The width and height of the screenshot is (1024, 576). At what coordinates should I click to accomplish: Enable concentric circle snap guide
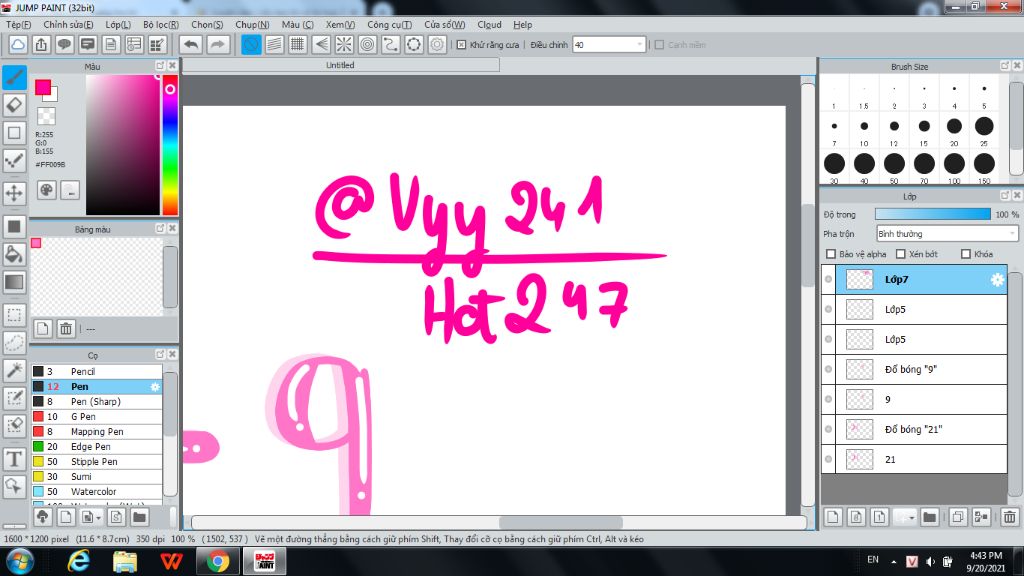point(368,44)
